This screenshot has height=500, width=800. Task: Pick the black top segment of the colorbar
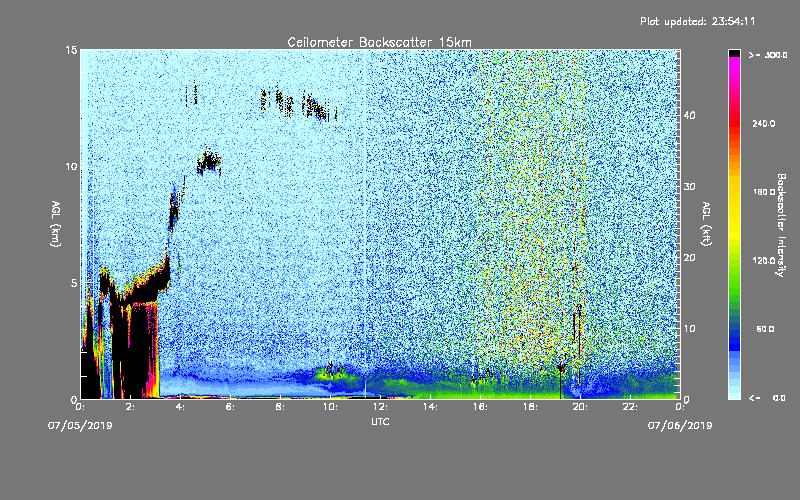[734, 53]
